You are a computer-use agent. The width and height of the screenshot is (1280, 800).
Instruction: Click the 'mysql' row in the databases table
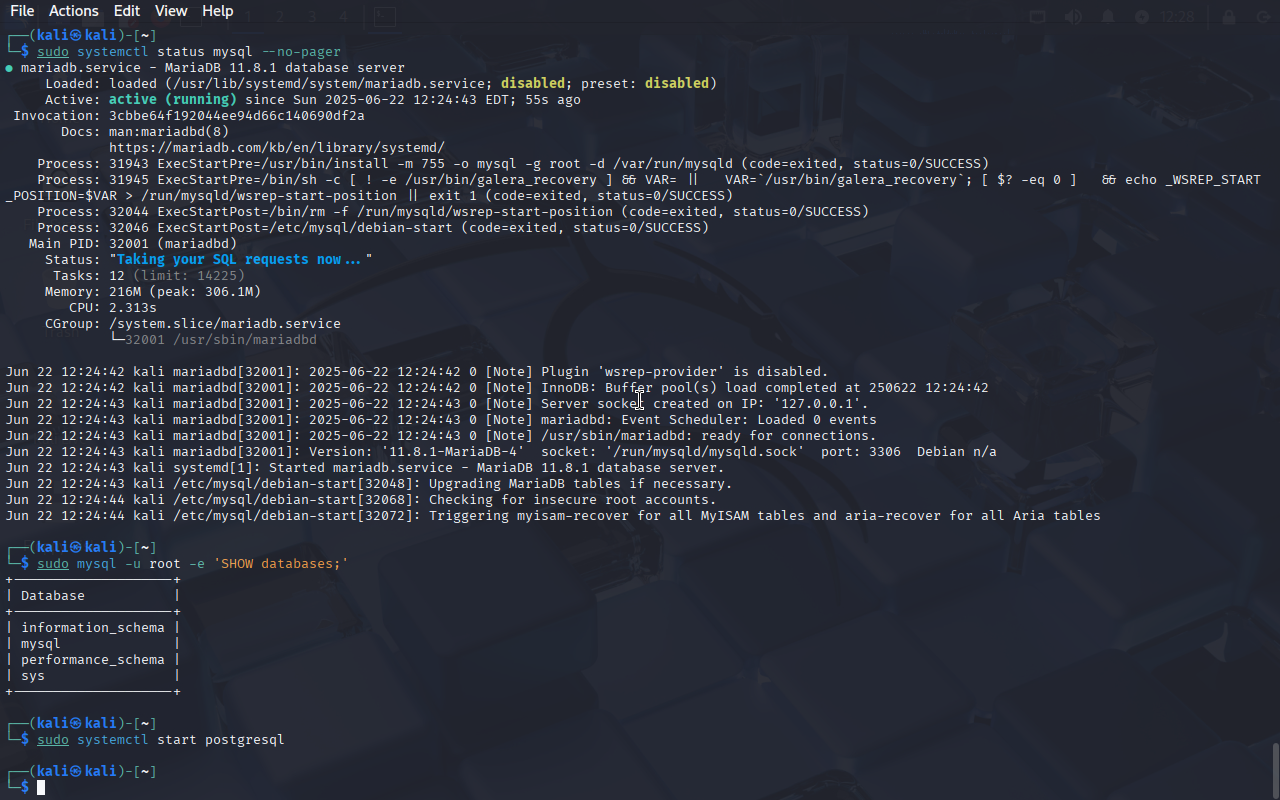coord(41,644)
